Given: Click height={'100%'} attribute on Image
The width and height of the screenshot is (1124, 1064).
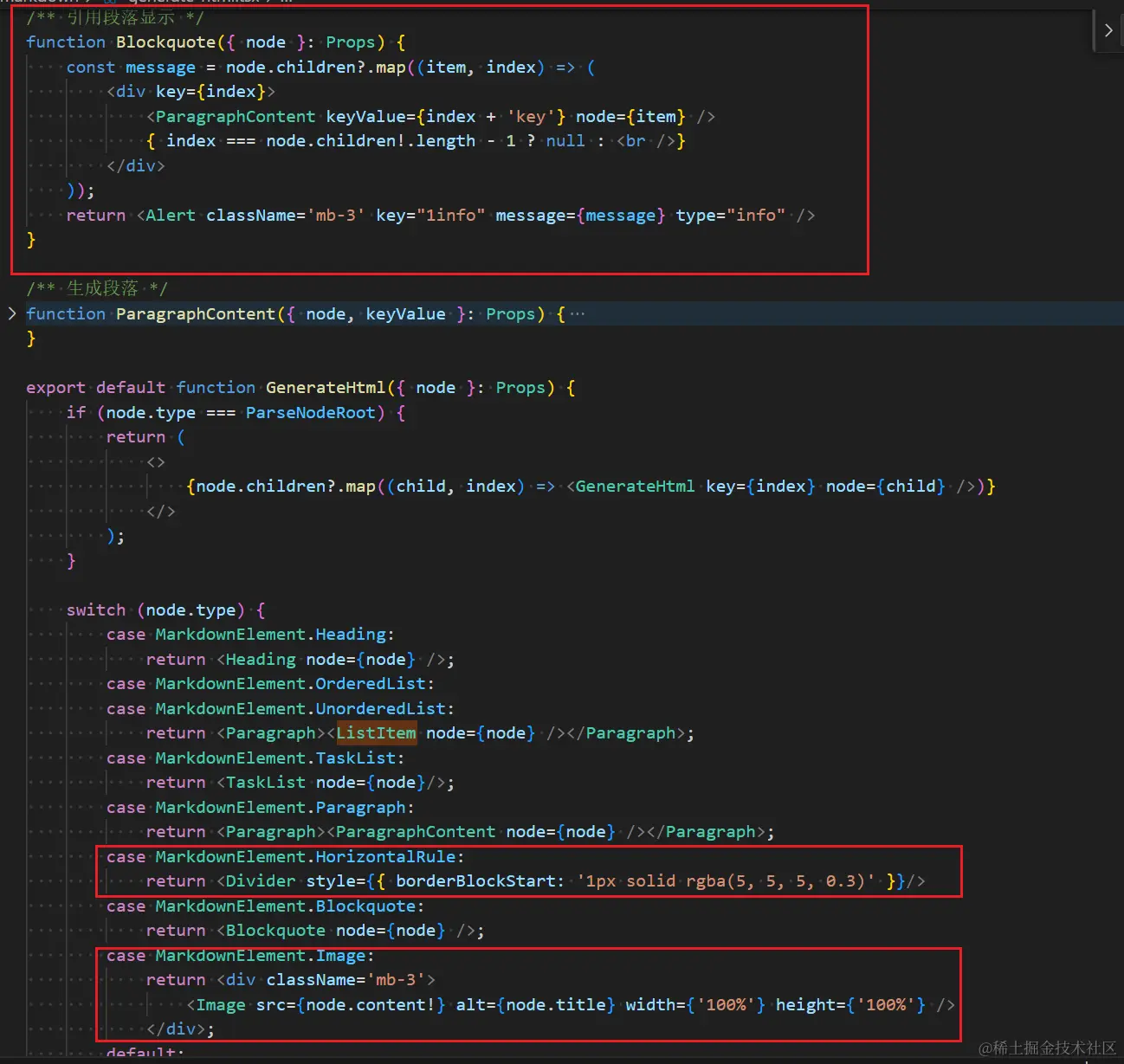Looking at the screenshot, I should [x=850, y=1005].
